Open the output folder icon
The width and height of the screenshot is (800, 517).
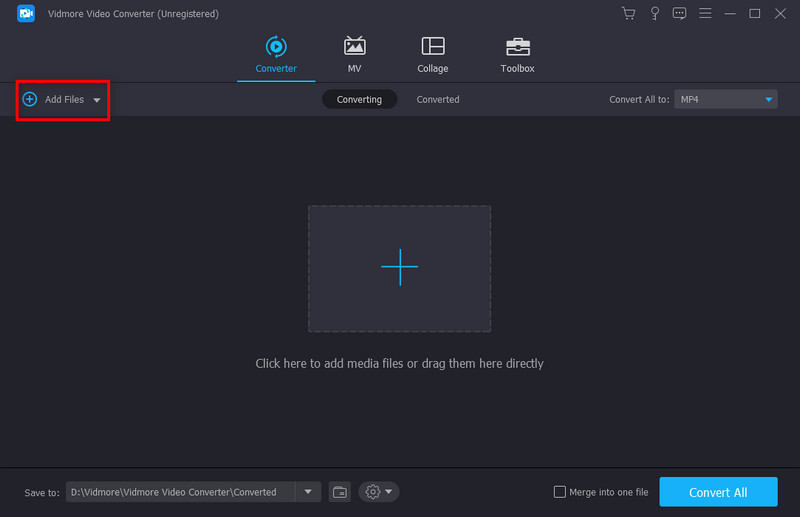pos(340,492)
